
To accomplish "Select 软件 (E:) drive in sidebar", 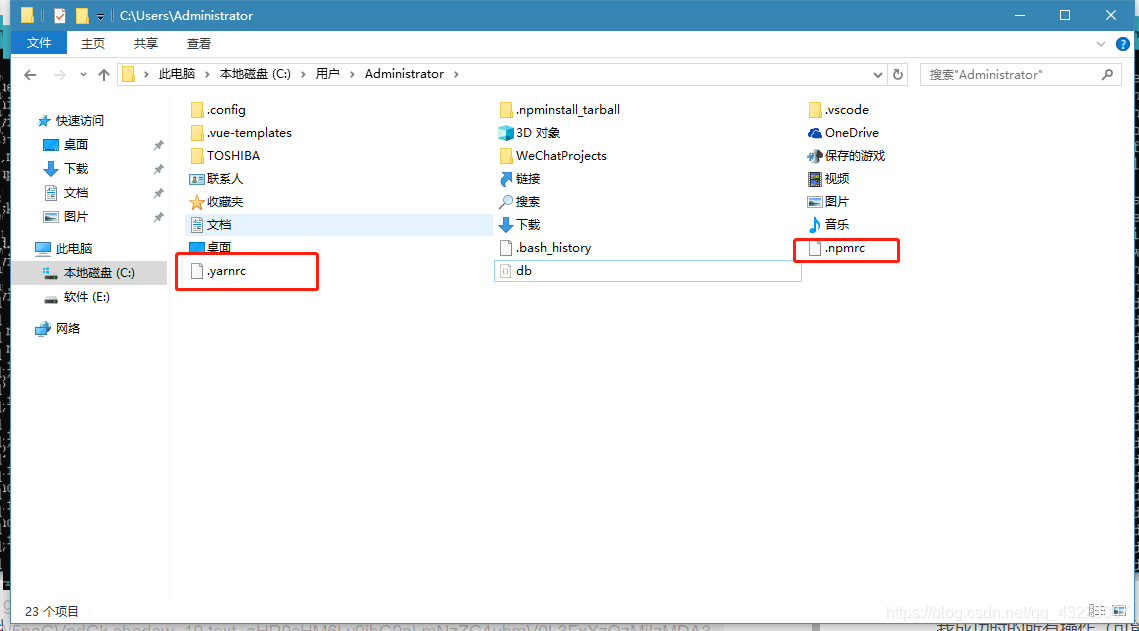I will (x=77, y=297).
